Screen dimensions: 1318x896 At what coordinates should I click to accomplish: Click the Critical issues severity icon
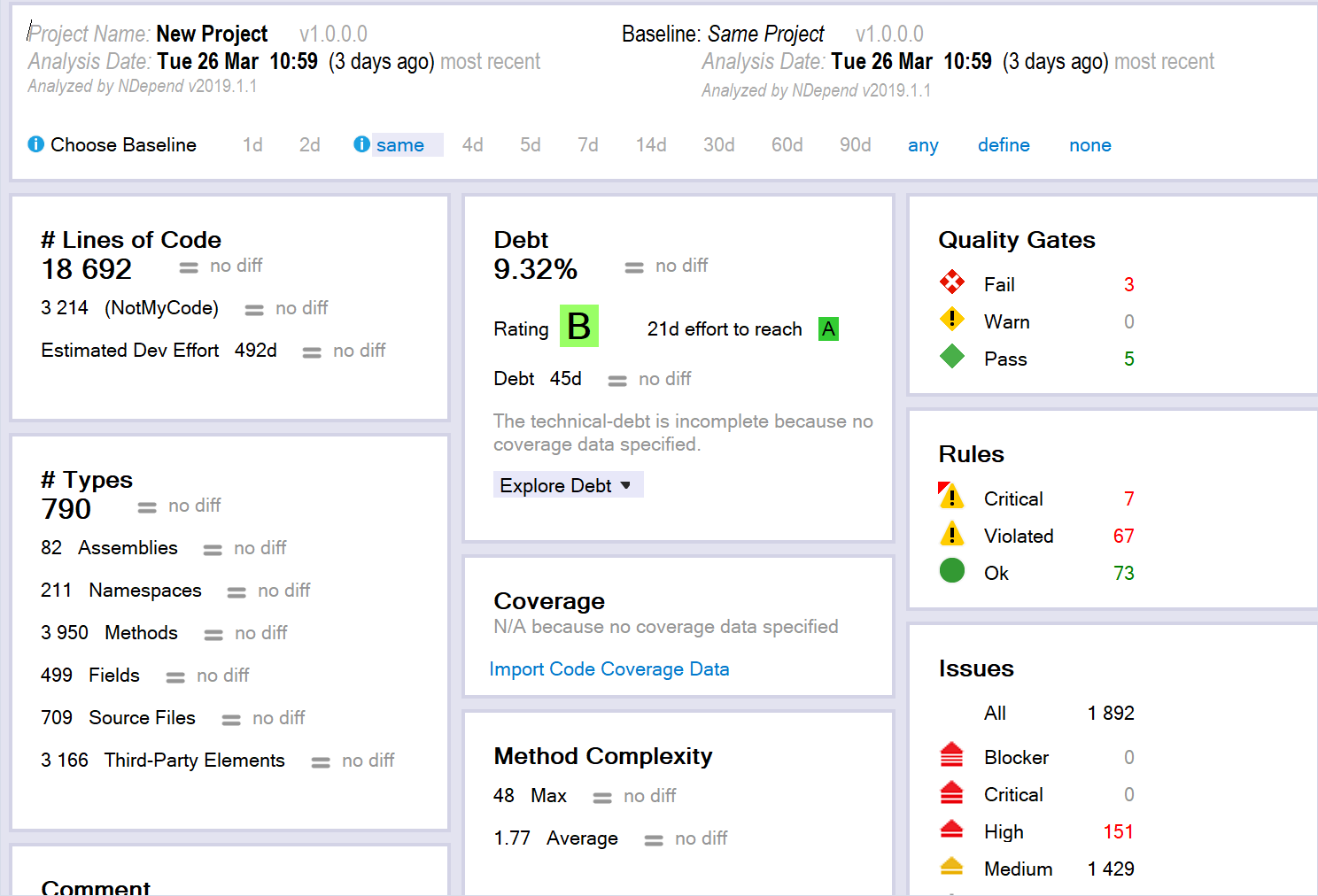(x=951, y=792)
